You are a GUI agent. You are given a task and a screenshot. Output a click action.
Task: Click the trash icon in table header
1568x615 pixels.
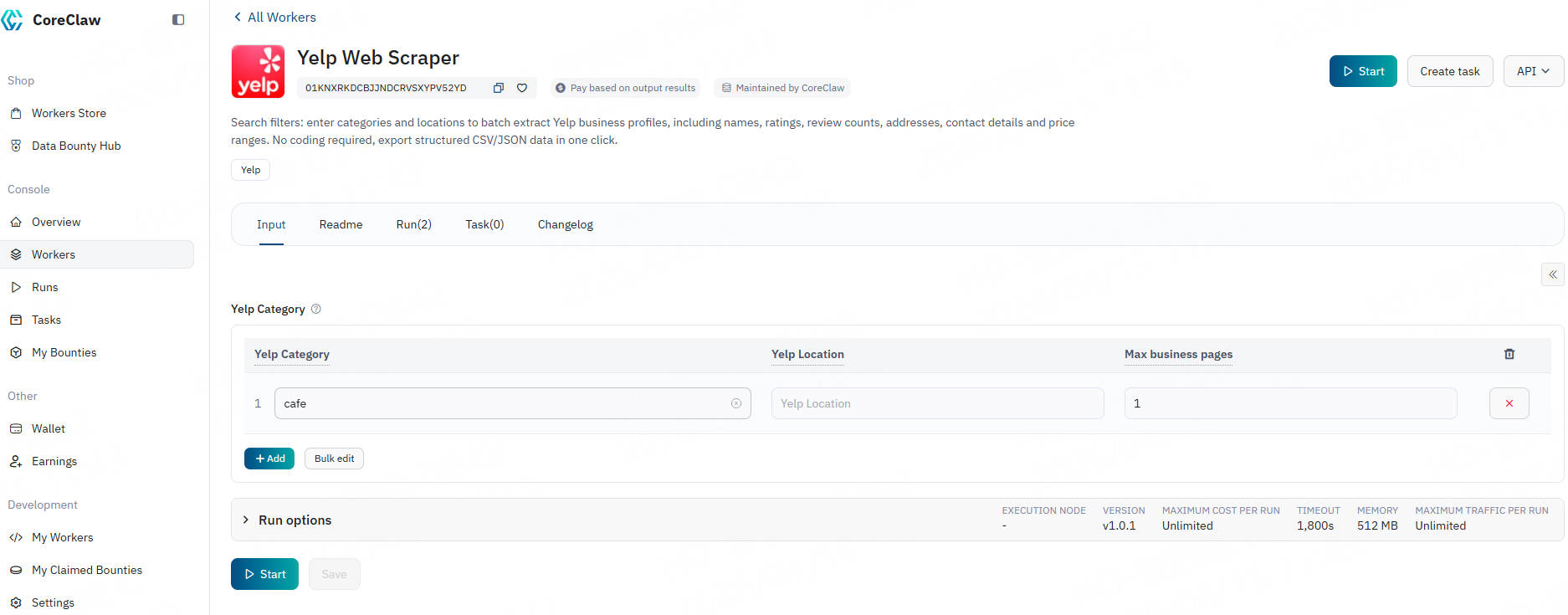1509,354
